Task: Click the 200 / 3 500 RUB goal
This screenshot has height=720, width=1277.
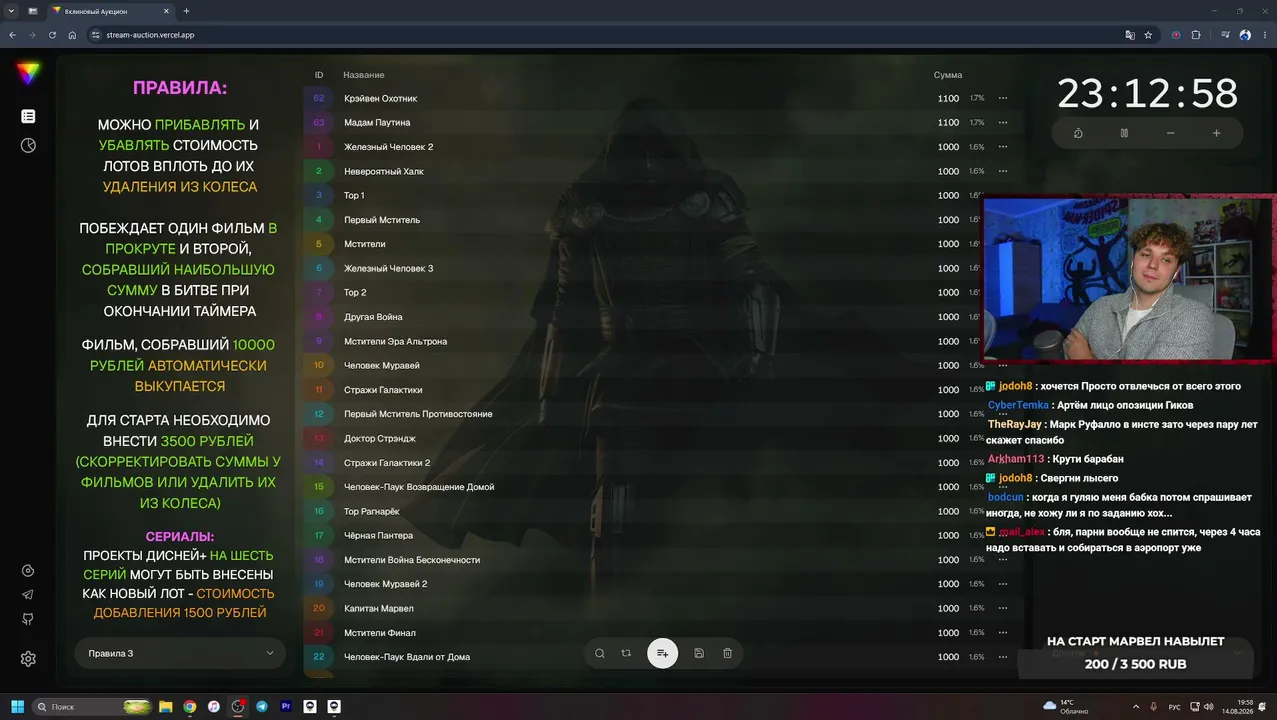Action: 1135,664
